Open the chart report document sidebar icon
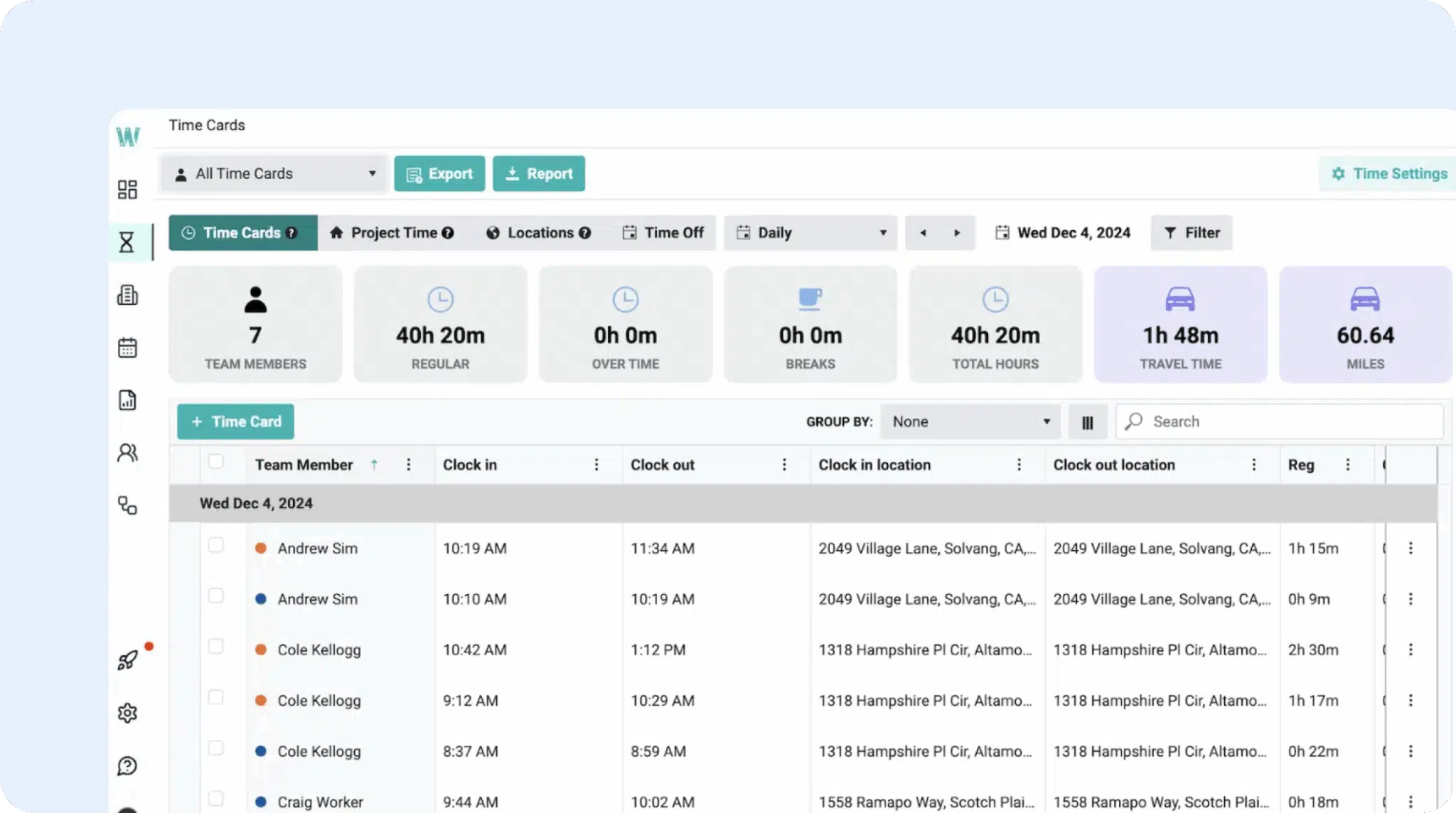 127,400
